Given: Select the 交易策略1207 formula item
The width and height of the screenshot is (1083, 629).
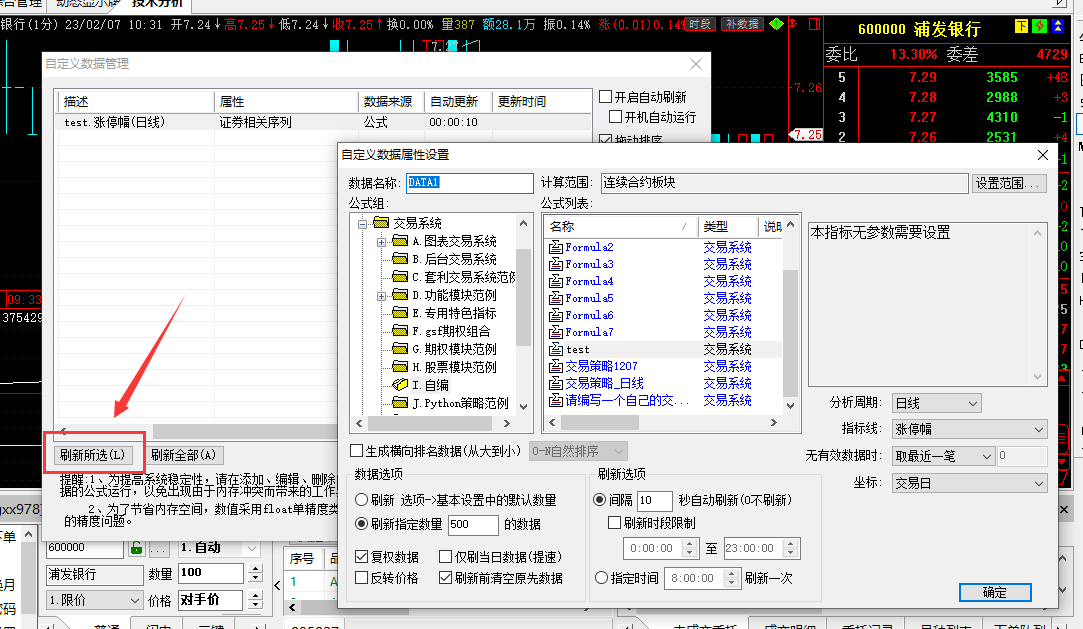Looking at the screenshot, I should 601,366.
